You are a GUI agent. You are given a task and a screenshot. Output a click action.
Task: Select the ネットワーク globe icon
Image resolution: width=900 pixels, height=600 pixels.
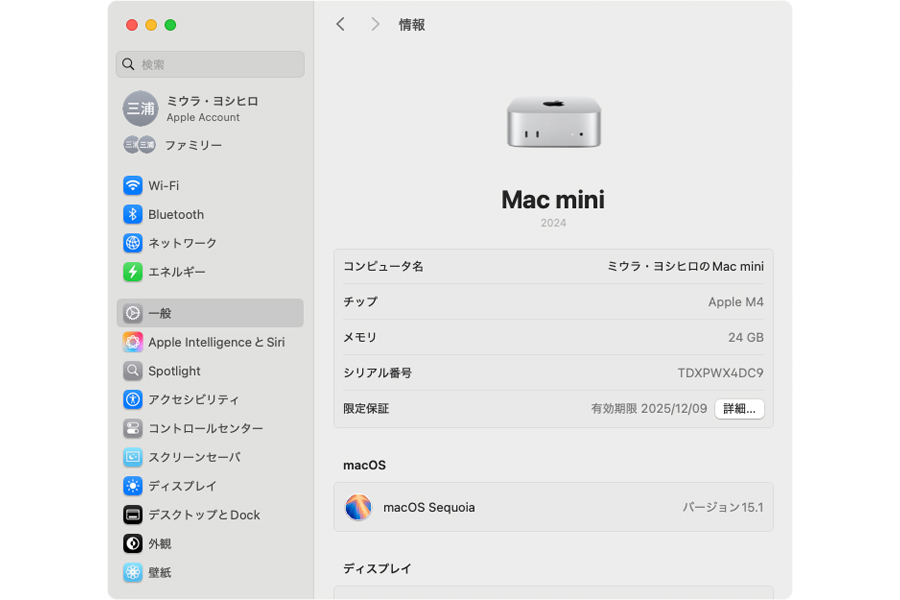133,243
